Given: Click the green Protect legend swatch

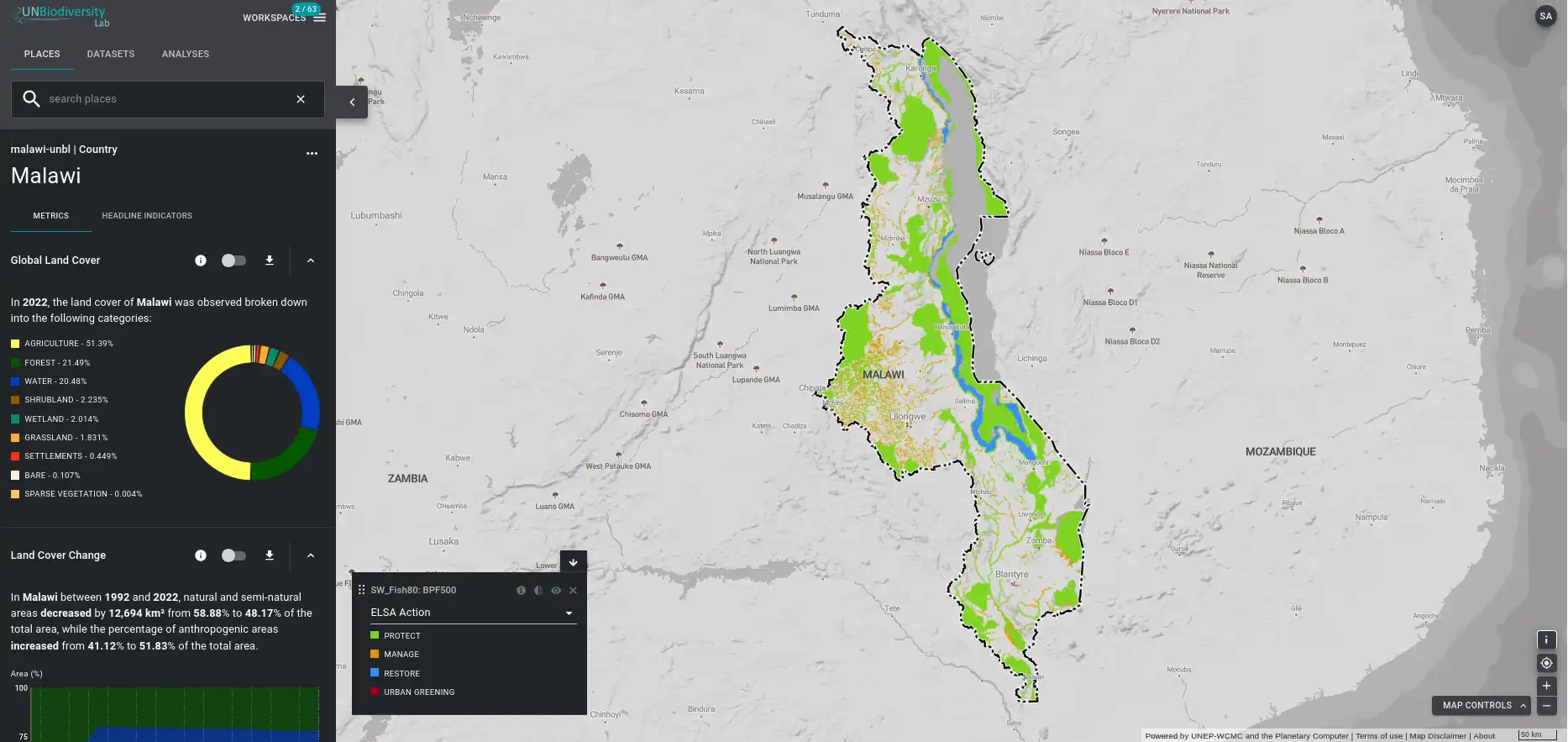Looking at the screenshot, I should (x=375, y=635).
